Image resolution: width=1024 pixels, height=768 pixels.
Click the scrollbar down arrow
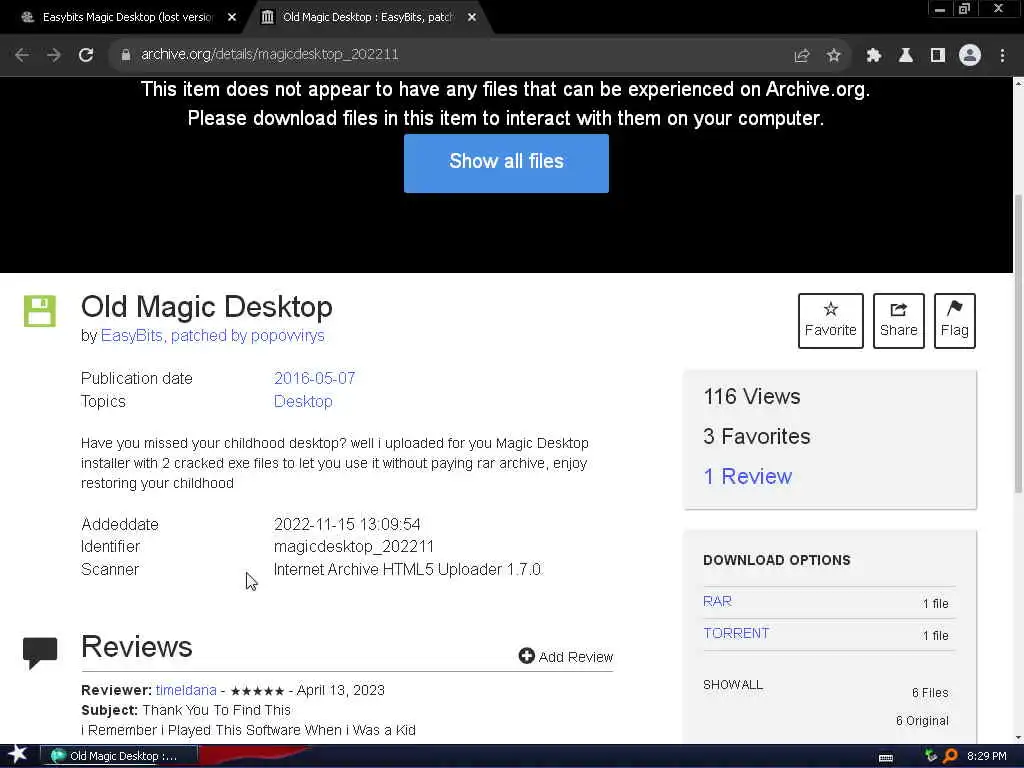1018,737
